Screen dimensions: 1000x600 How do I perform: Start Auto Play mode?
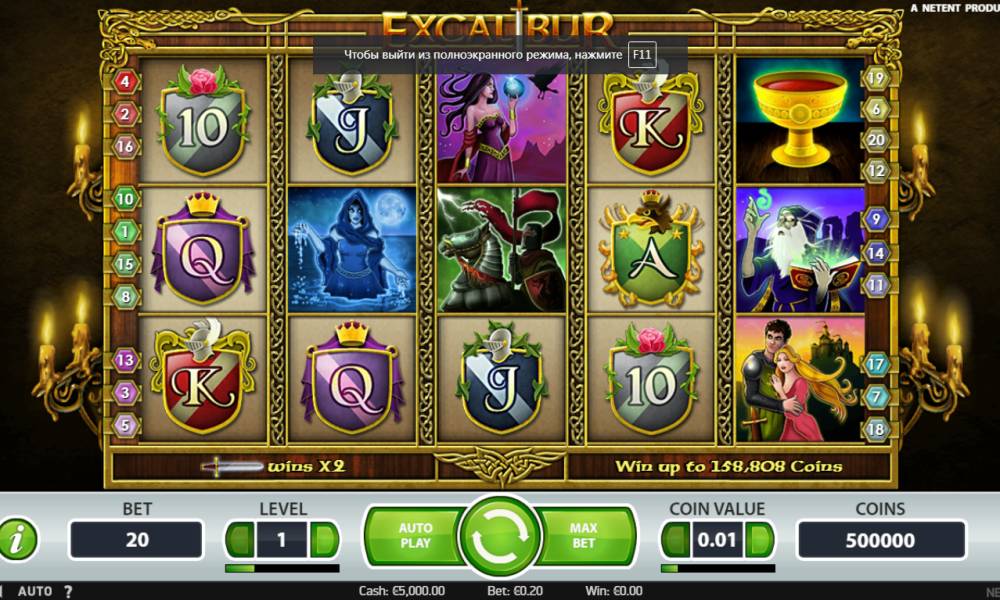(x=415, y=536)
